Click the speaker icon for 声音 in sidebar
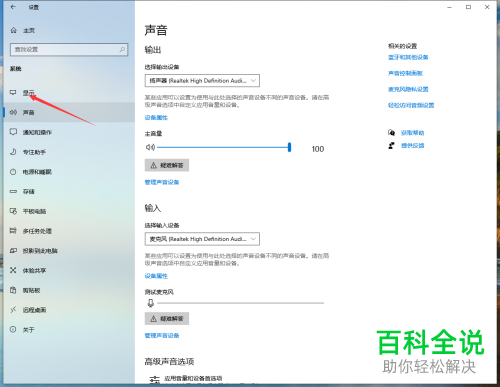Screen dimensions: 500x387 tap(13, 112)
